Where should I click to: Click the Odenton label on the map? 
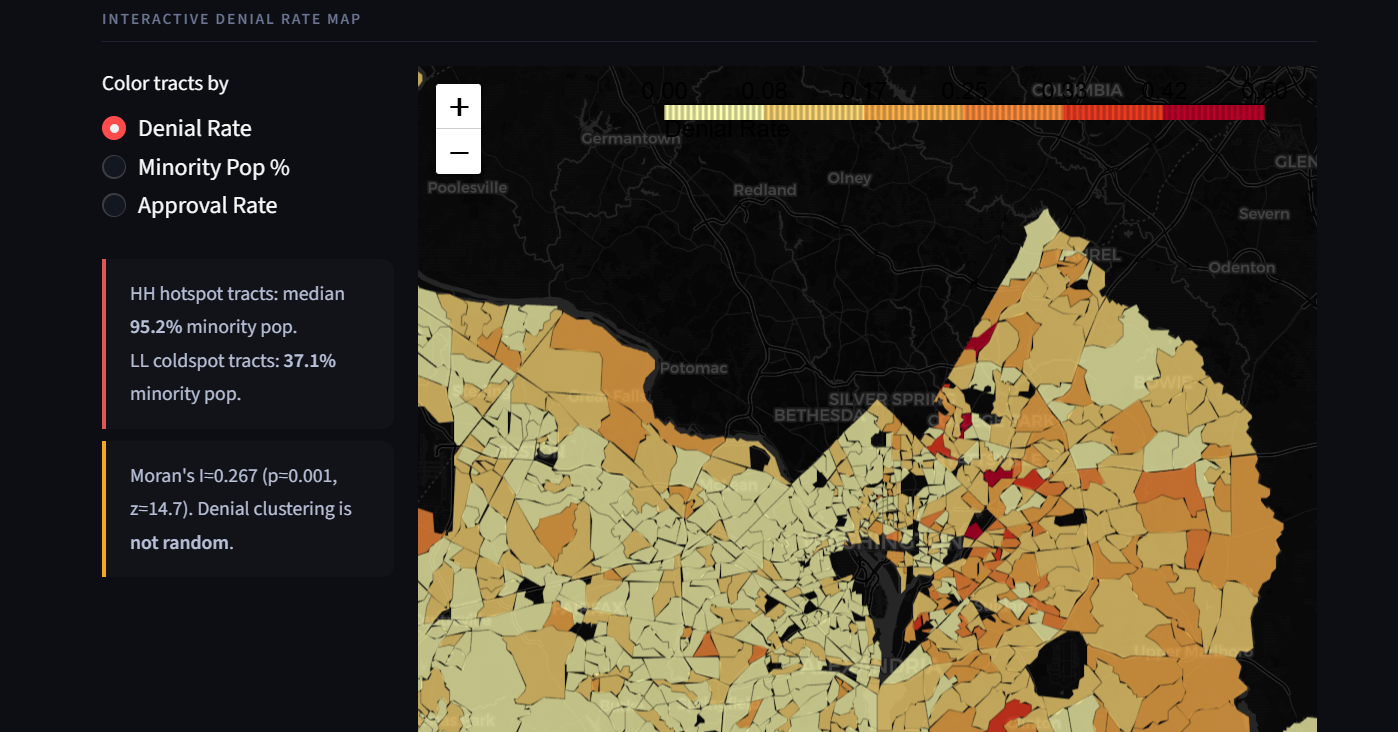point(1242,267)
